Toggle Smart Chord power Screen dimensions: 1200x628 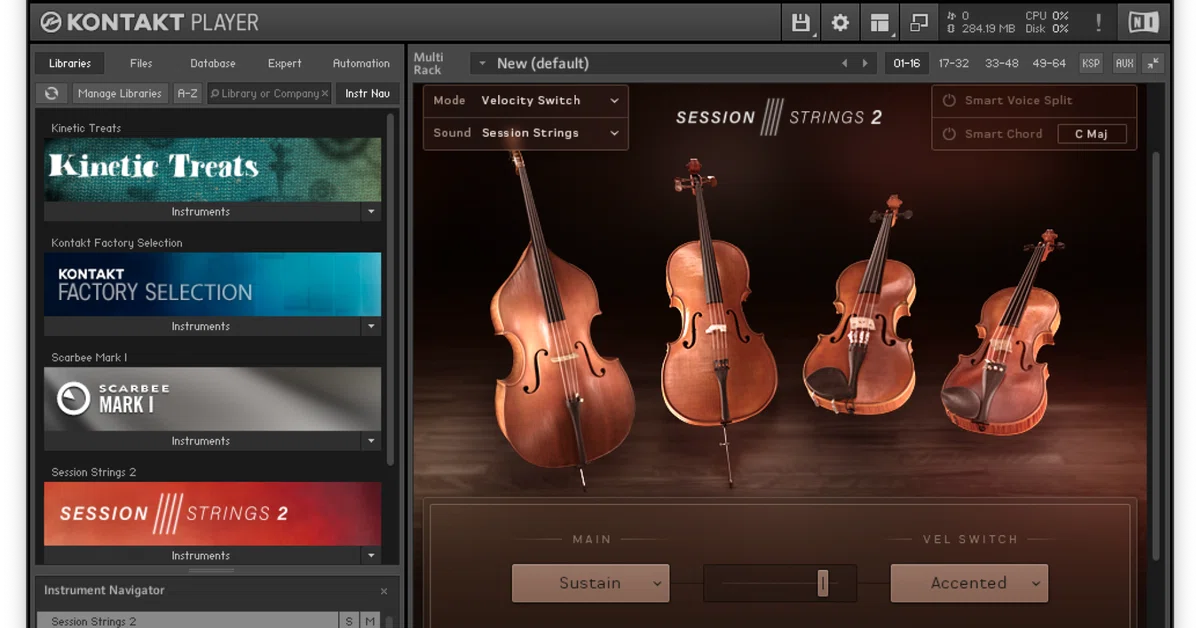coord(949,133)
